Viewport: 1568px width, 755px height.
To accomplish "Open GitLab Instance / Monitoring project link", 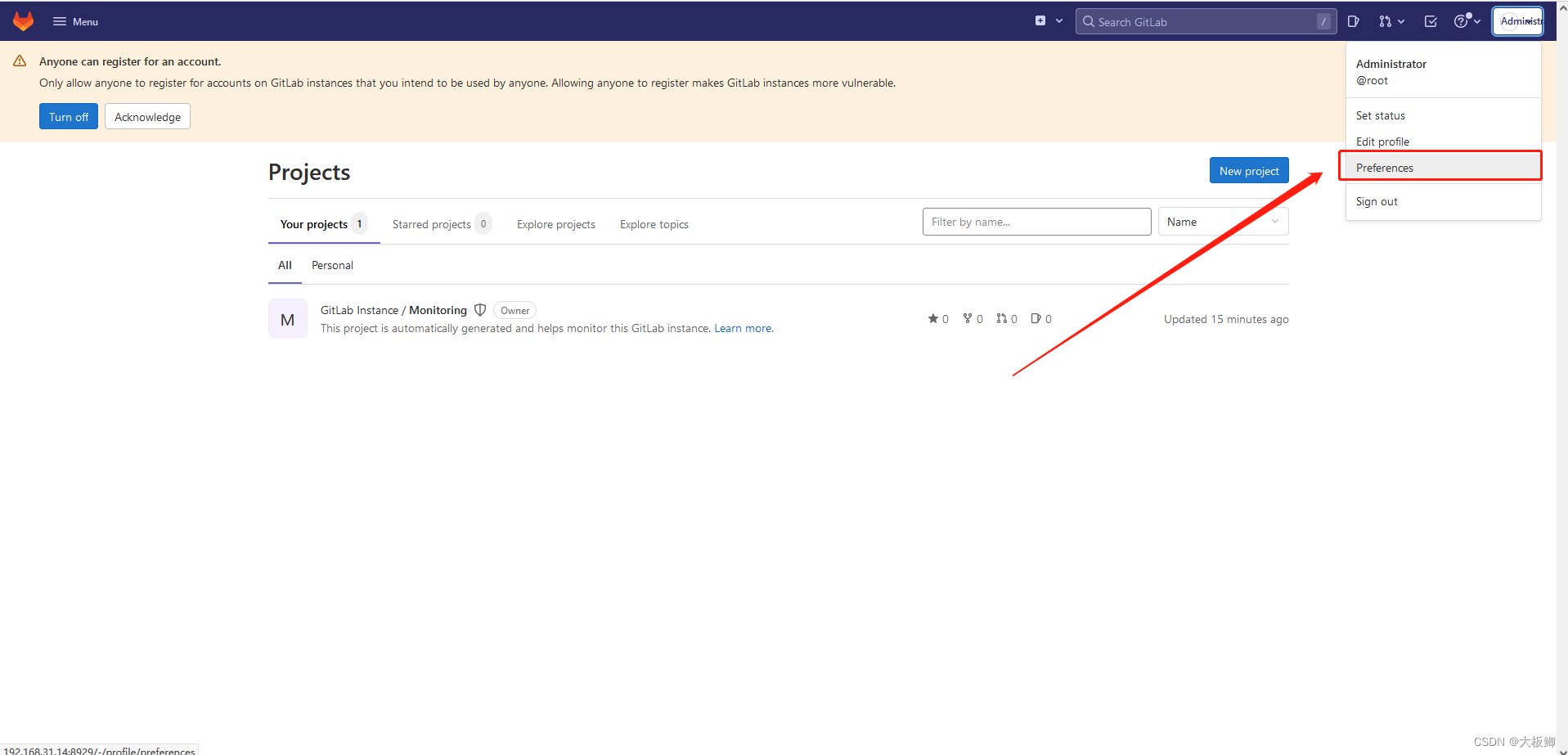I will coord(393,310).
